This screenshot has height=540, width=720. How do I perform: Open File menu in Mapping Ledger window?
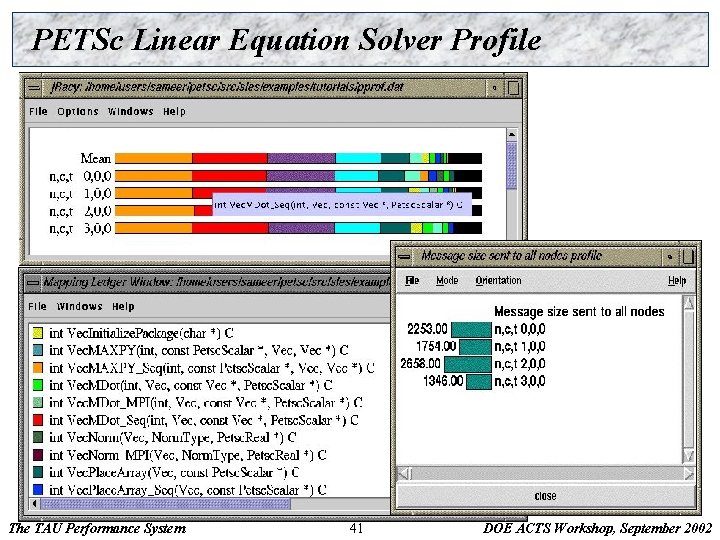click(x=37, y=306)
